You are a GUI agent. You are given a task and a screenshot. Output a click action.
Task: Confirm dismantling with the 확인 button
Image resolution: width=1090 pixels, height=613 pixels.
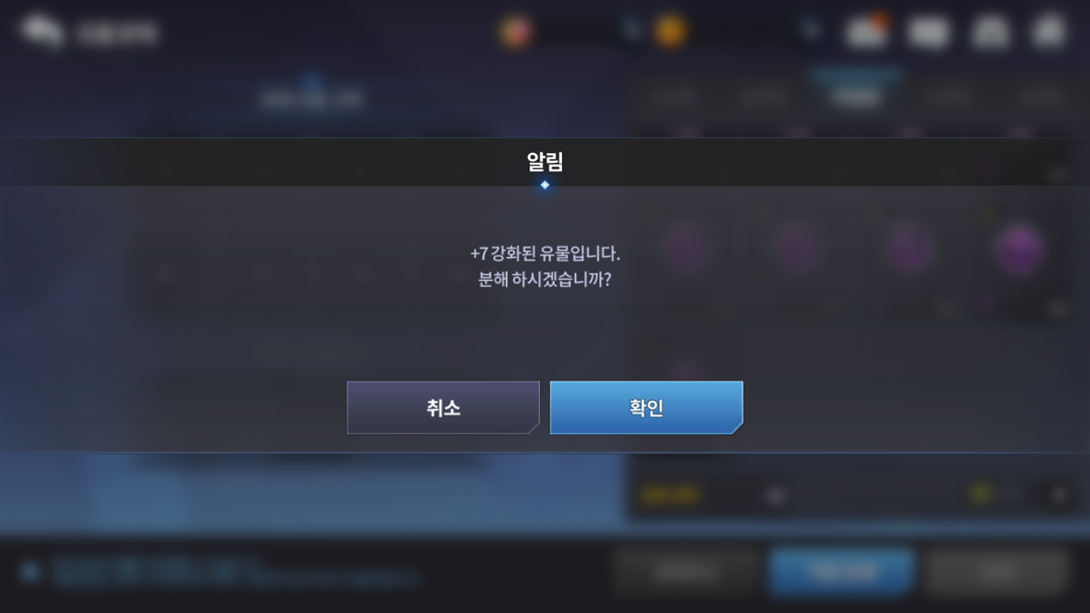646,407
